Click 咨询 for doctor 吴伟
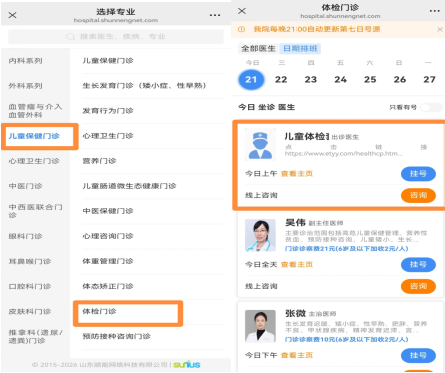The height and width of the screenshot is (373, 445). [418, 286]
